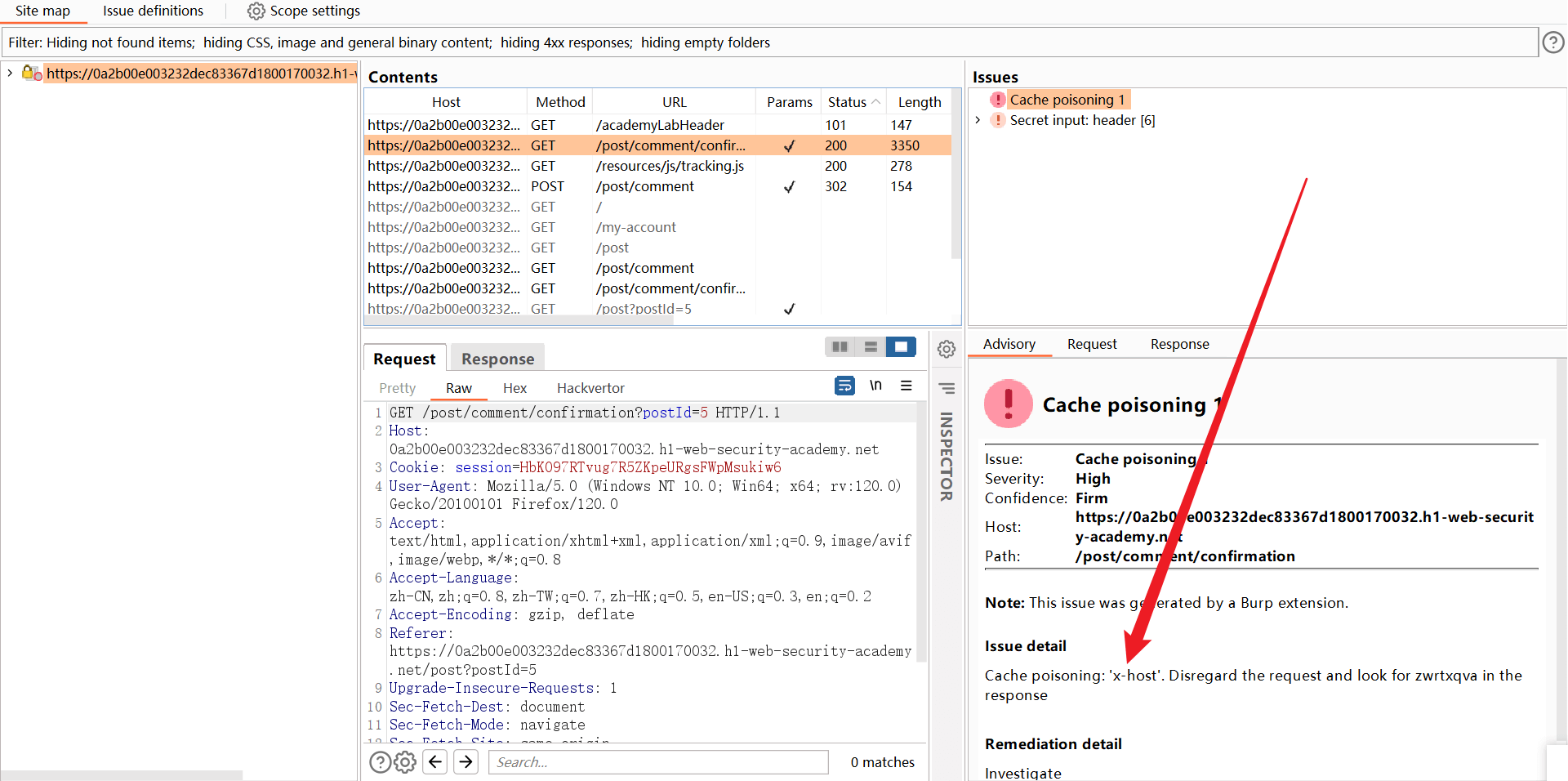Click the filter bar to edit filters
Viewport: 1568px width, 781px height.
pyautogui.click(x=768, y=42)
